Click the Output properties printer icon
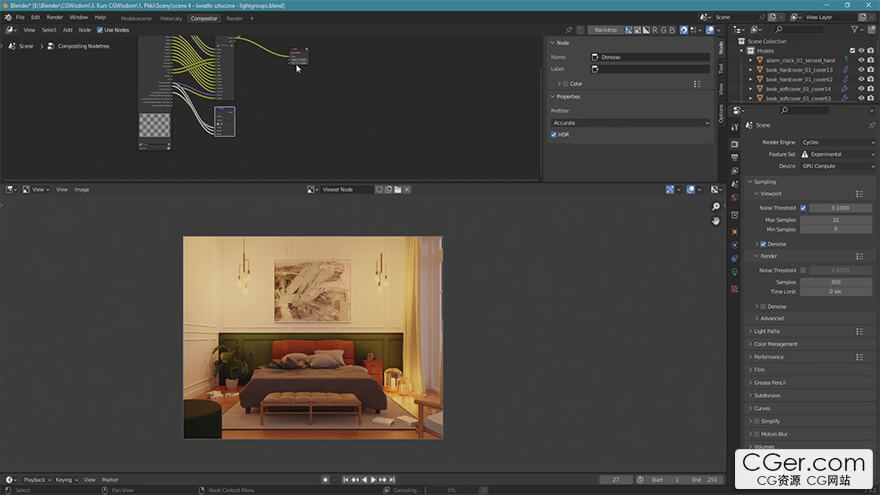880x495 pixels. [735, 158]
